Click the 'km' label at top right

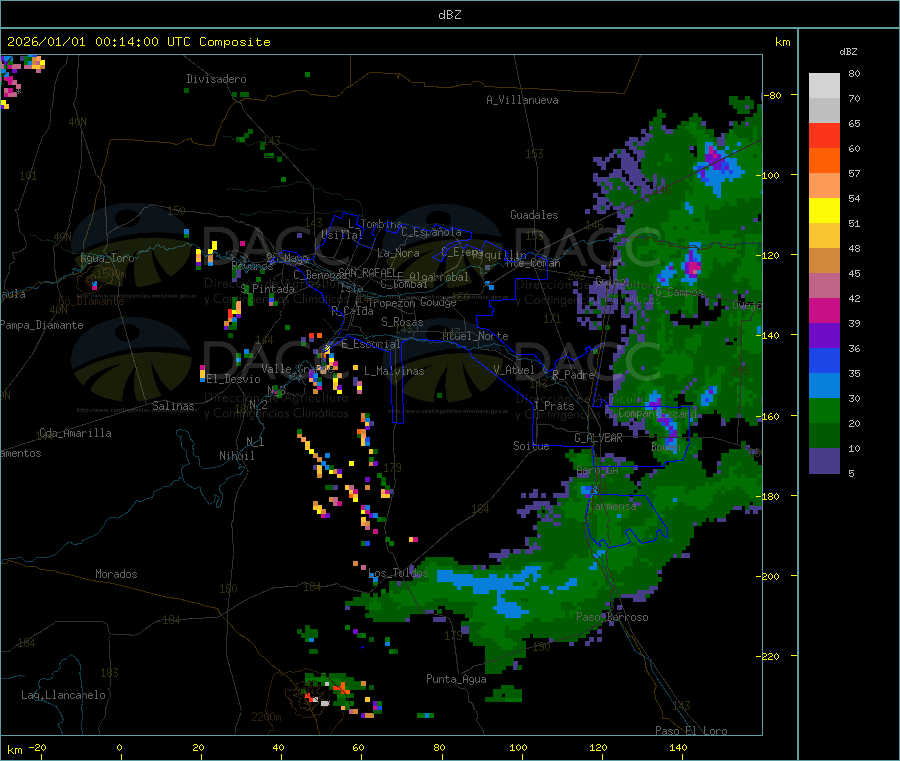tap(783, 42)
